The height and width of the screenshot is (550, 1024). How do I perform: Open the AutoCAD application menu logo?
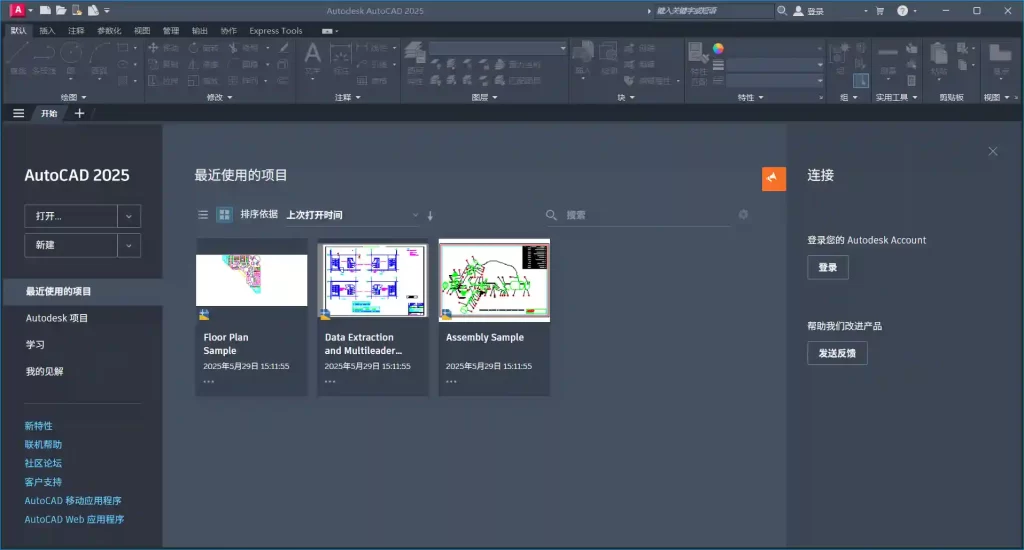point(18,10)
